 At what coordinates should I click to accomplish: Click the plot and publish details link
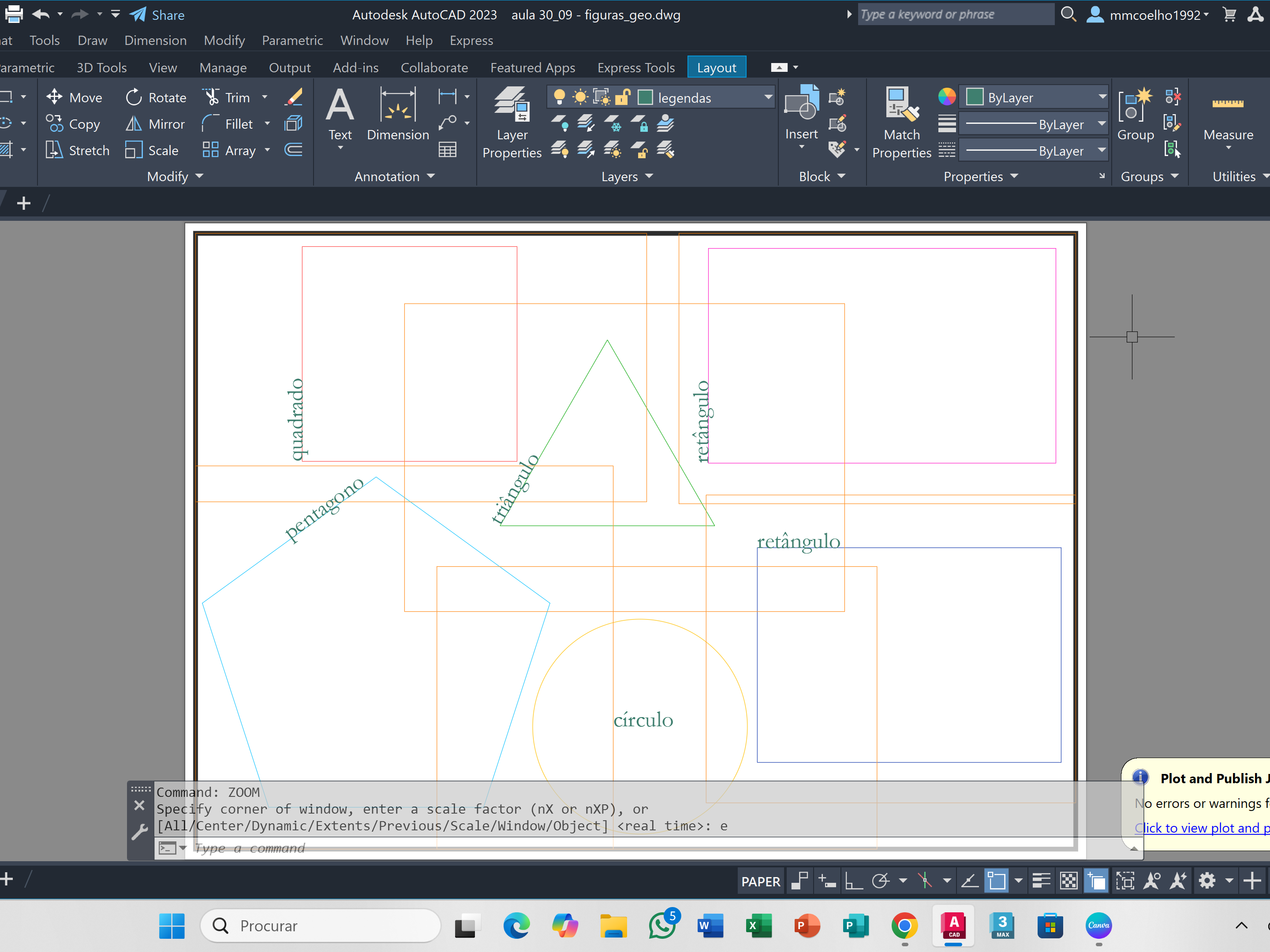1201,827
